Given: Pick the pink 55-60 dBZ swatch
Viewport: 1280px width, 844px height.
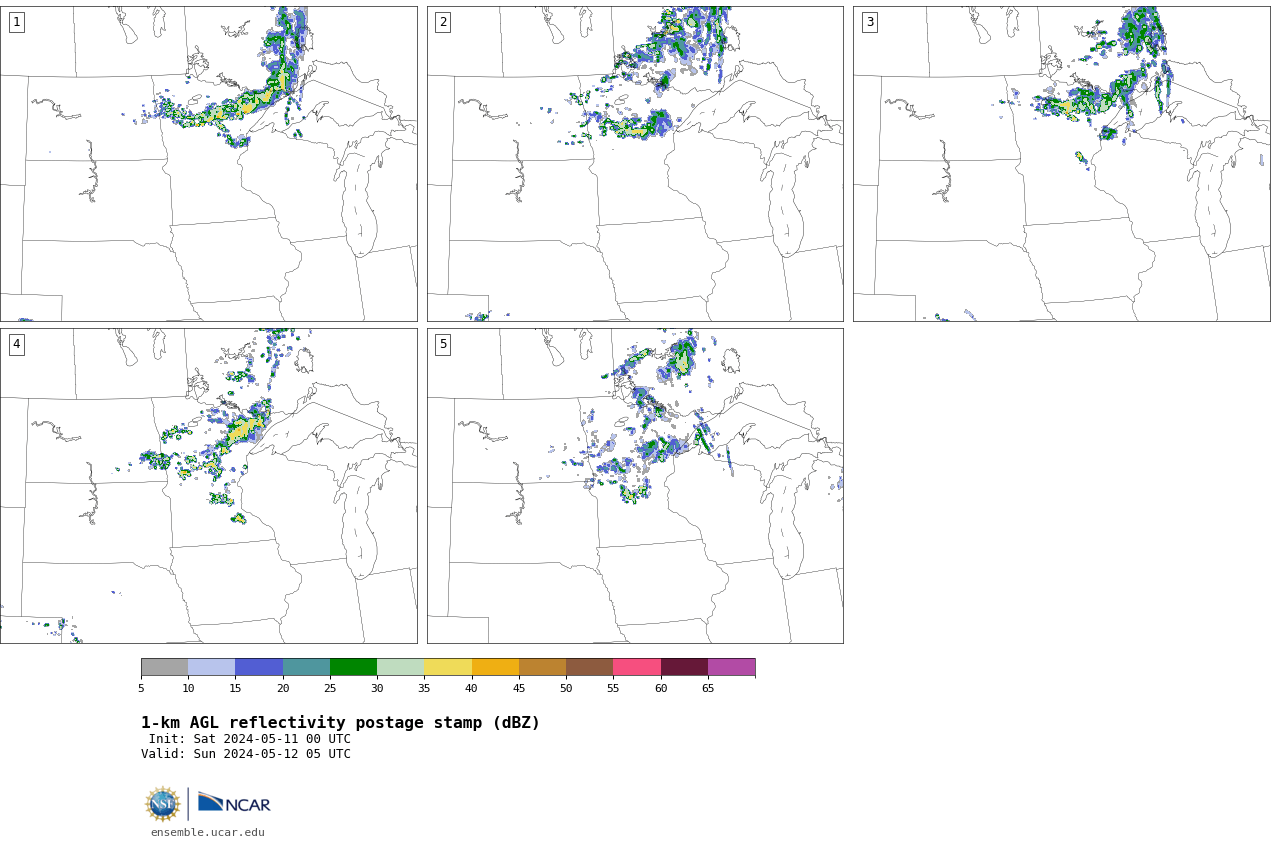Looking at the screenshot, I should click(x=637, y=667).
